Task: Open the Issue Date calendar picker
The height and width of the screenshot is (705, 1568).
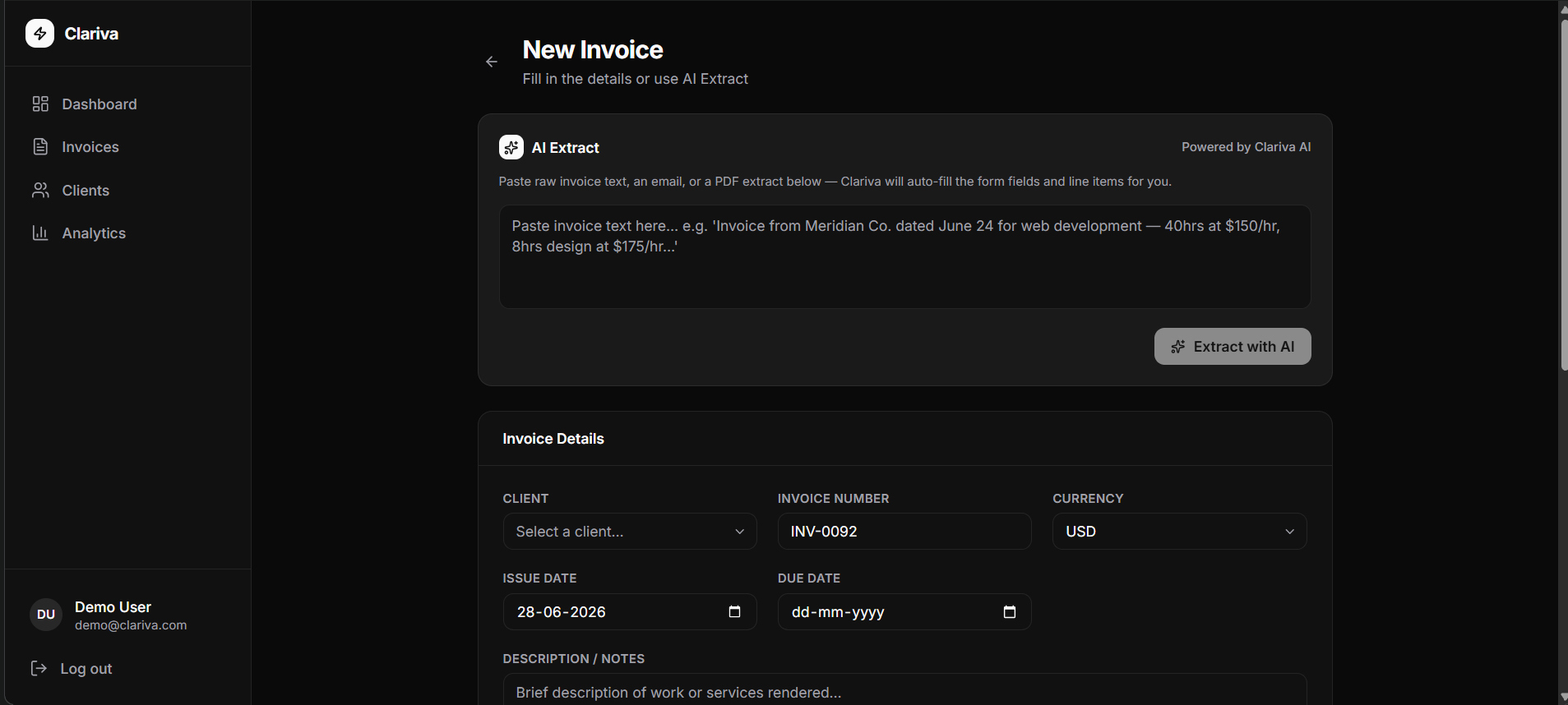Action: (x=734, y=611)
